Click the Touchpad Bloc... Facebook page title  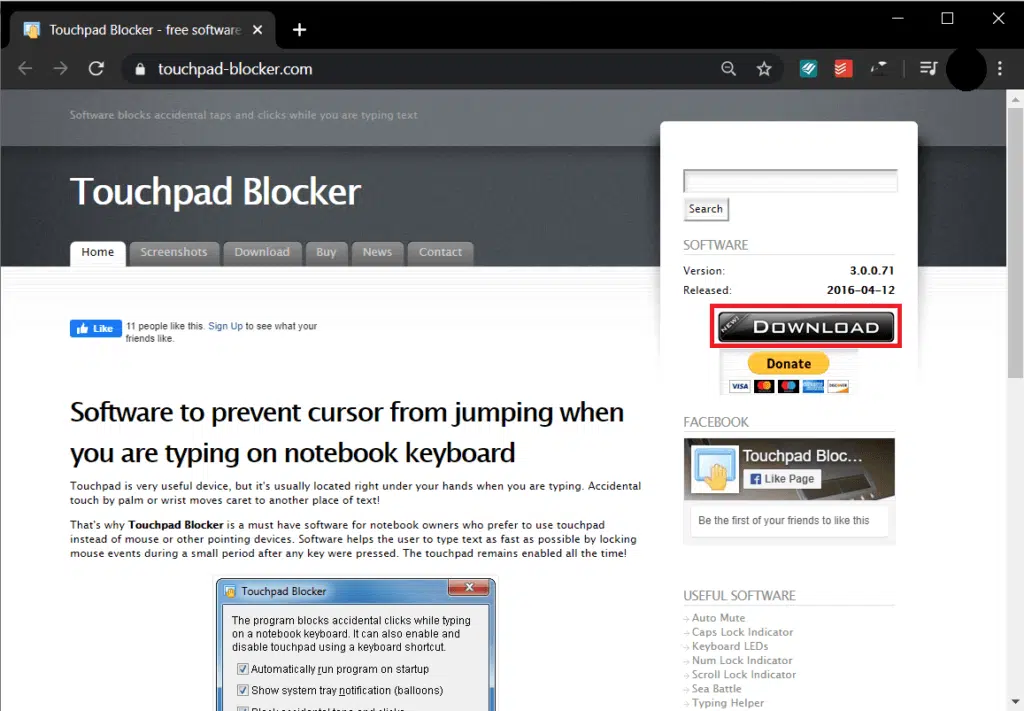[802, 456]
